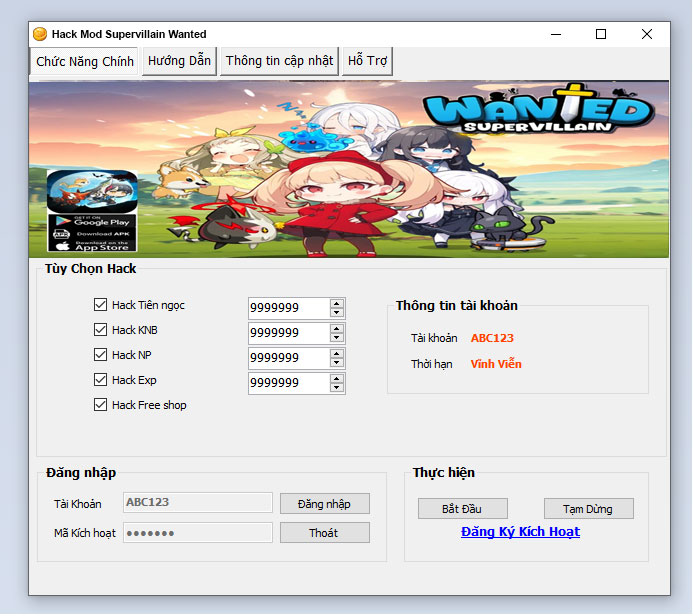Image resolution: width=693 pixels, height=616 pixels.
Task: Minimize the Hack Mod window
Action: click(556, 34)
